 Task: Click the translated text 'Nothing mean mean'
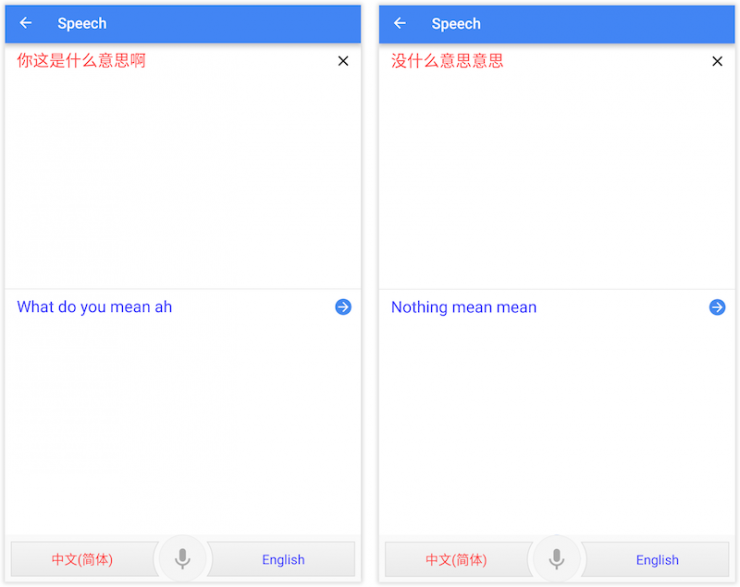point(464,308)
